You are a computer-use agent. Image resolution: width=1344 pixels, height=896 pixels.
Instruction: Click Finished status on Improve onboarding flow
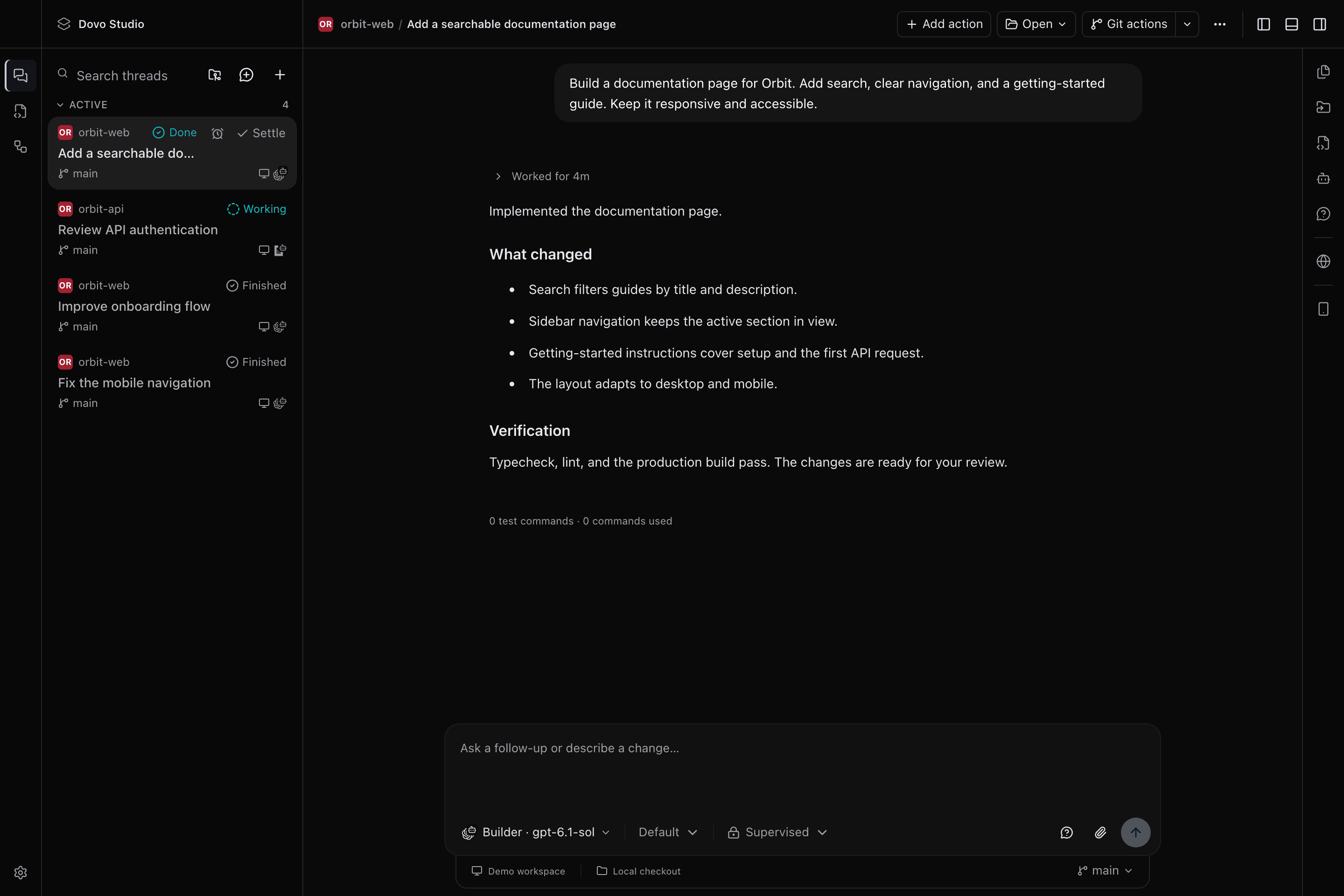coord(257,286)
